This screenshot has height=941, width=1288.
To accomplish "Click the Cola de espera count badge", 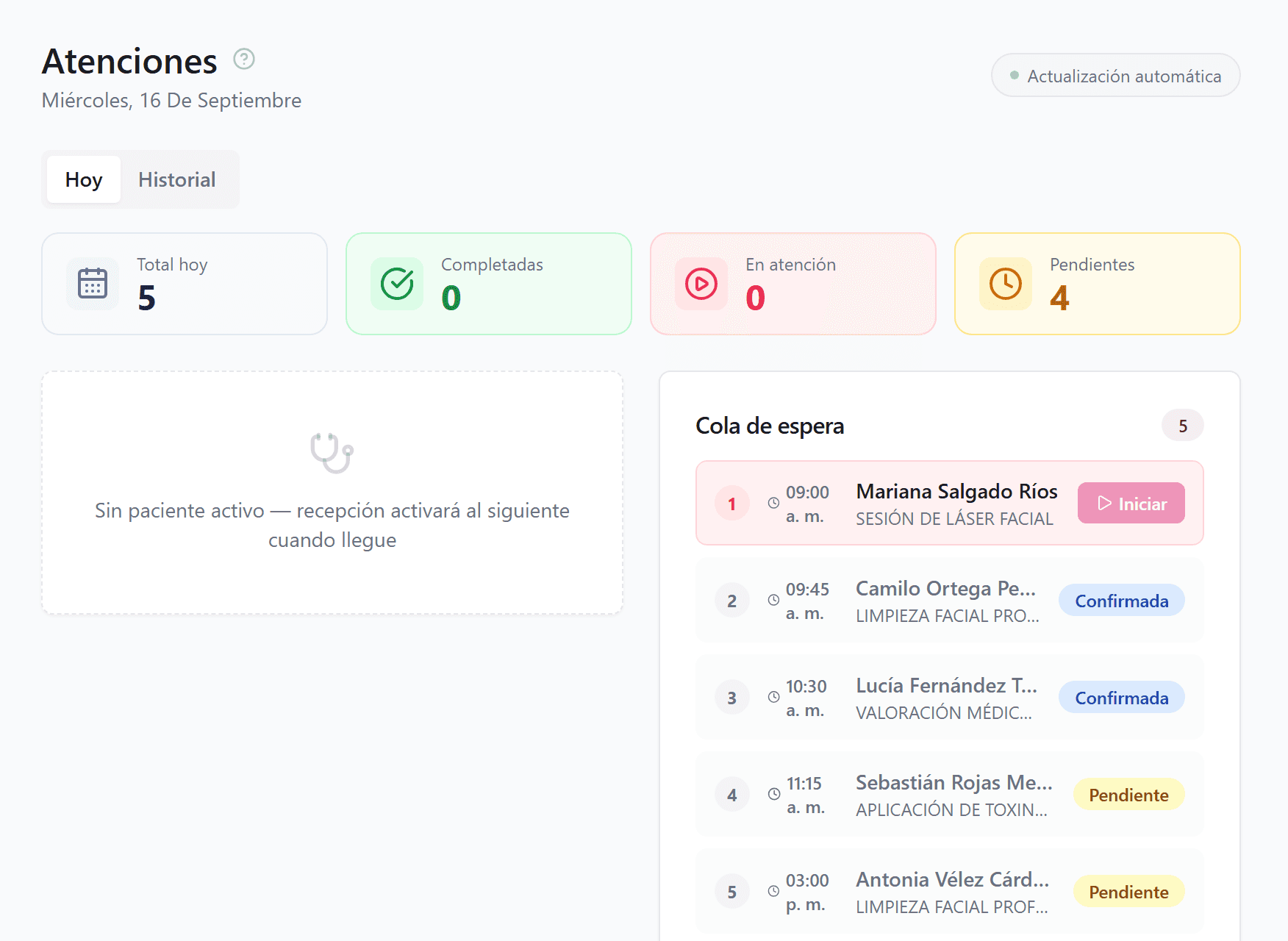I will point(1183,426).
